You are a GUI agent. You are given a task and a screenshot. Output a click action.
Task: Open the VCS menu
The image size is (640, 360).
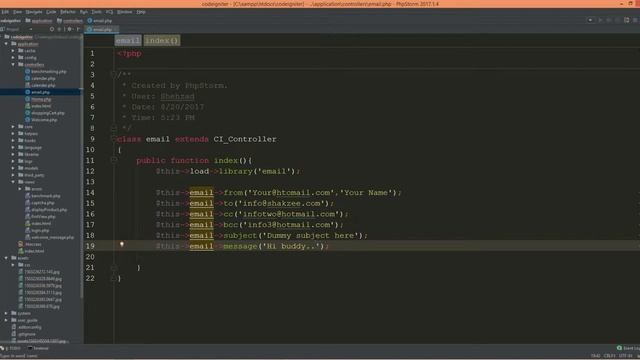click(109, 12)
